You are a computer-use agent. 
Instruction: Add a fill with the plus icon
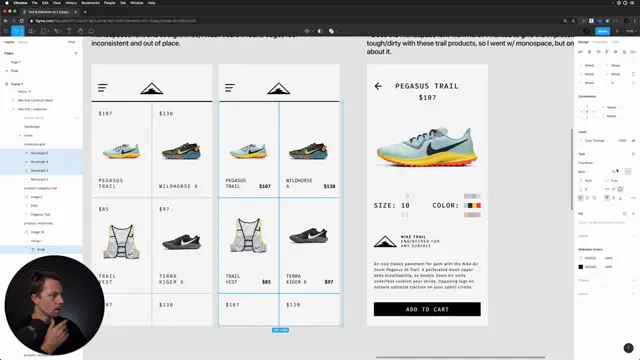tap(633, 213)
